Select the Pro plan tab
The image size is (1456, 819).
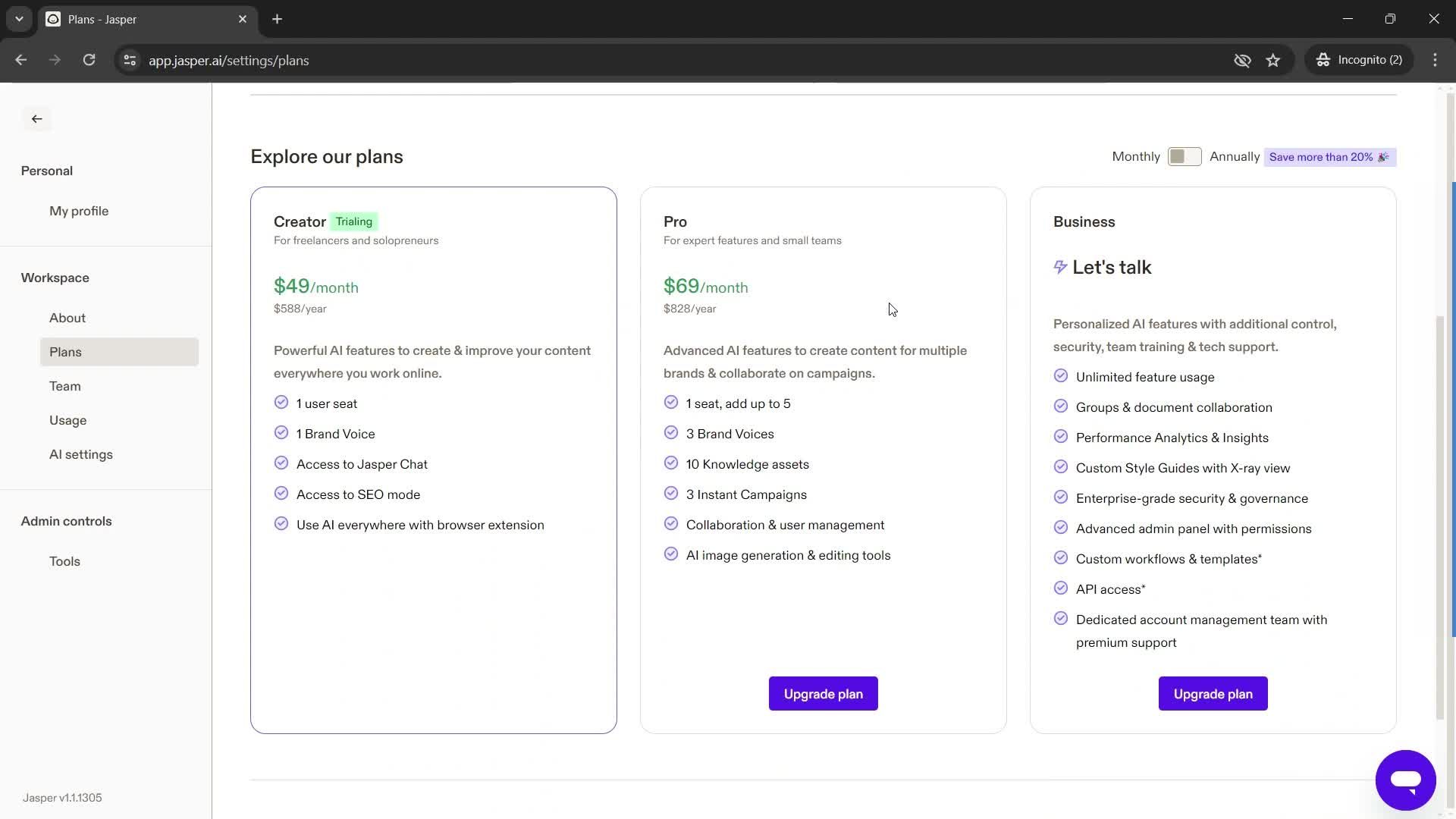coord(675,221)
